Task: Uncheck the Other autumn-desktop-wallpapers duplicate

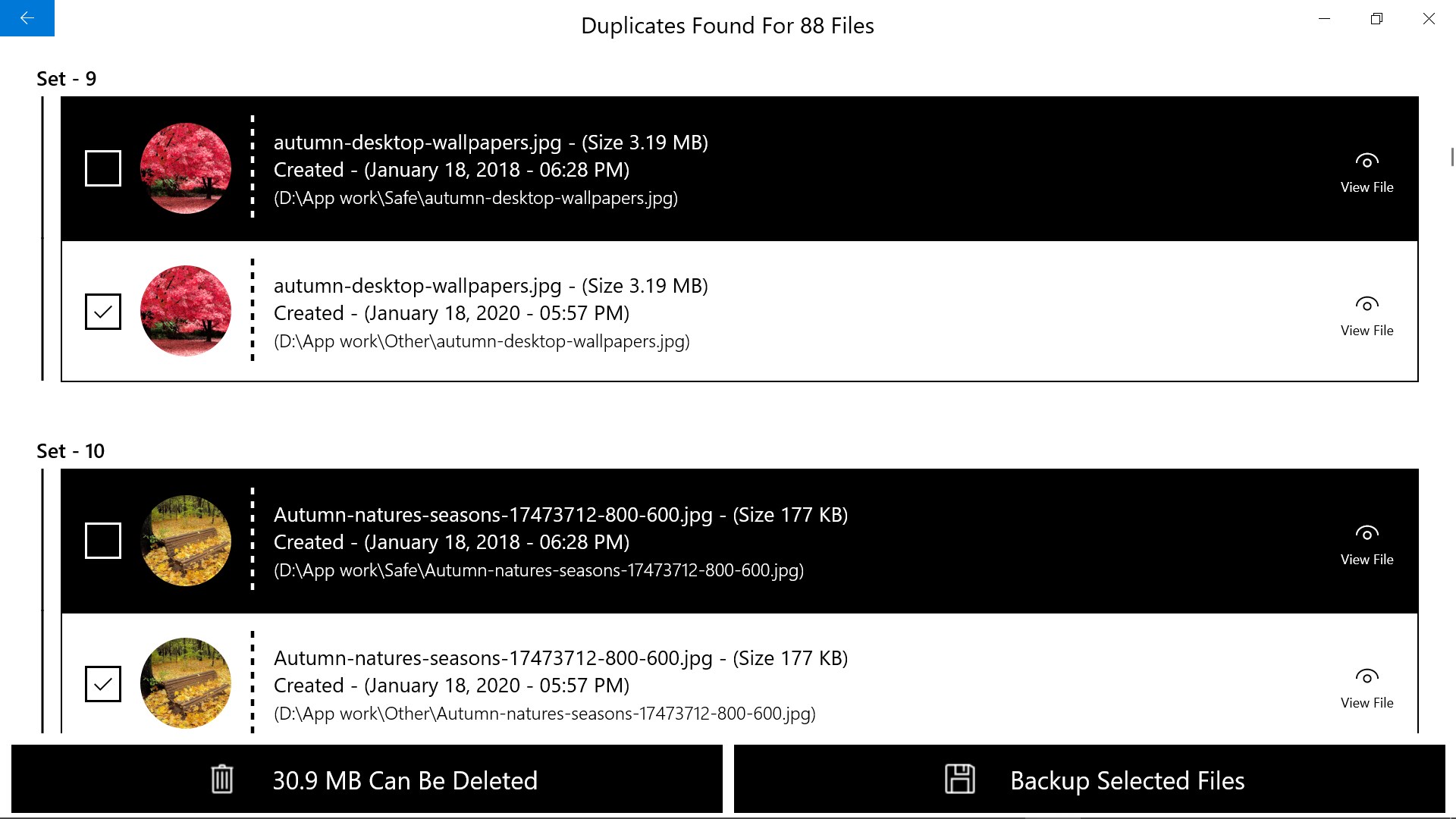Action: coord(102,312)
